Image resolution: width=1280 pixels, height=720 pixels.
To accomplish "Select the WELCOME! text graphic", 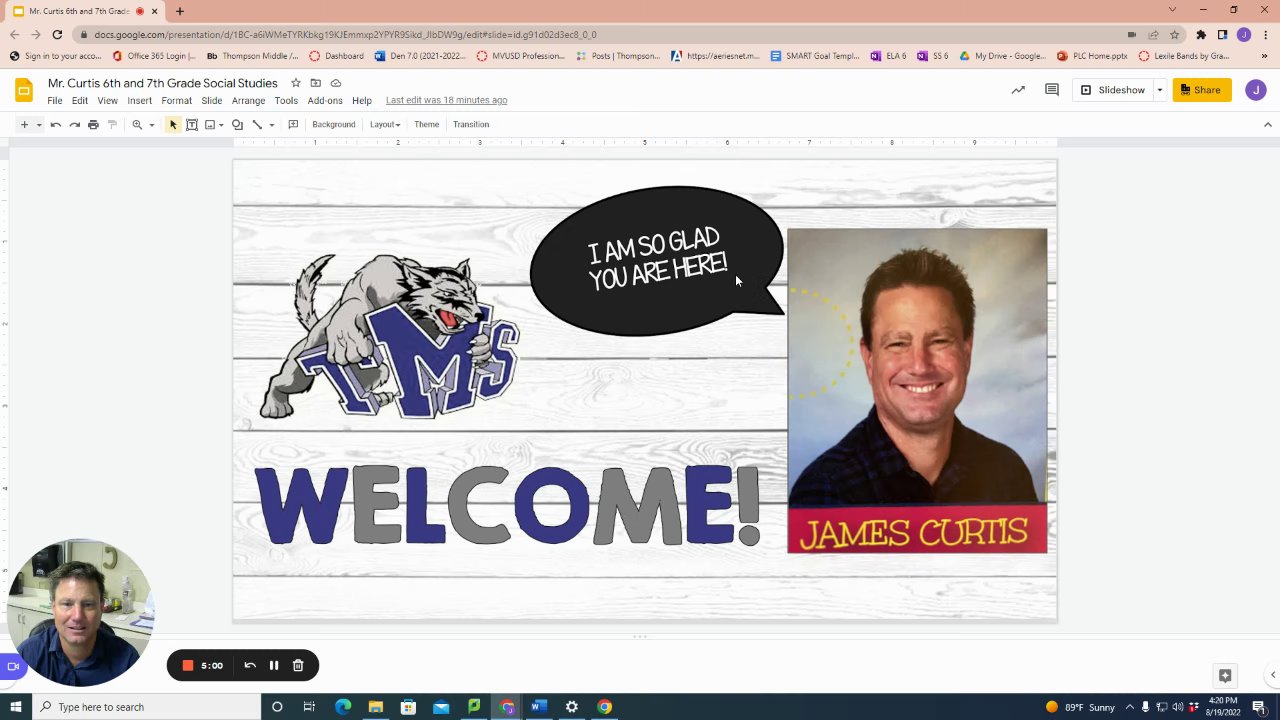I will click(x=508, y=505).
